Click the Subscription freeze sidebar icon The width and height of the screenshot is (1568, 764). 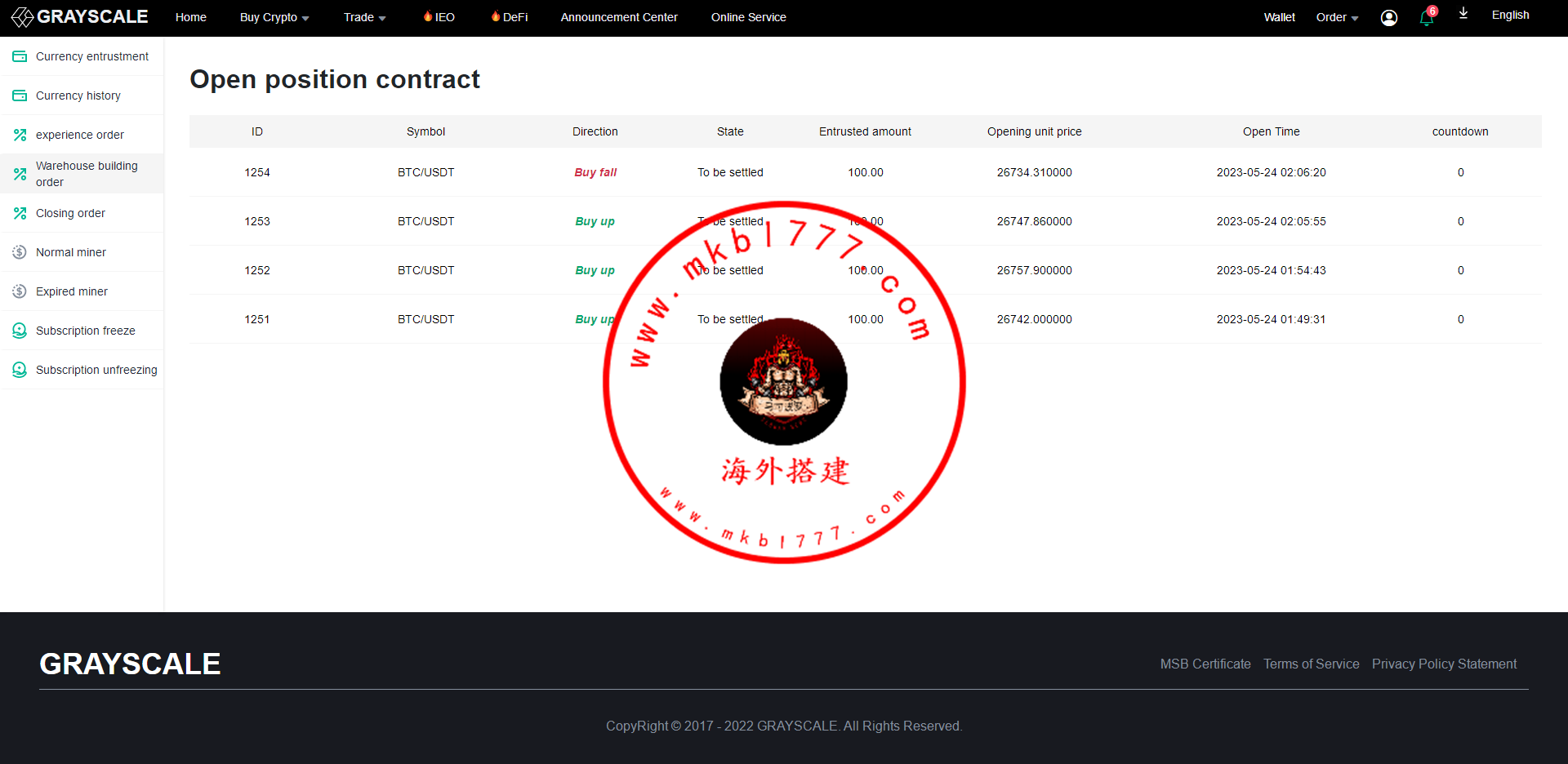click(20, 331)
